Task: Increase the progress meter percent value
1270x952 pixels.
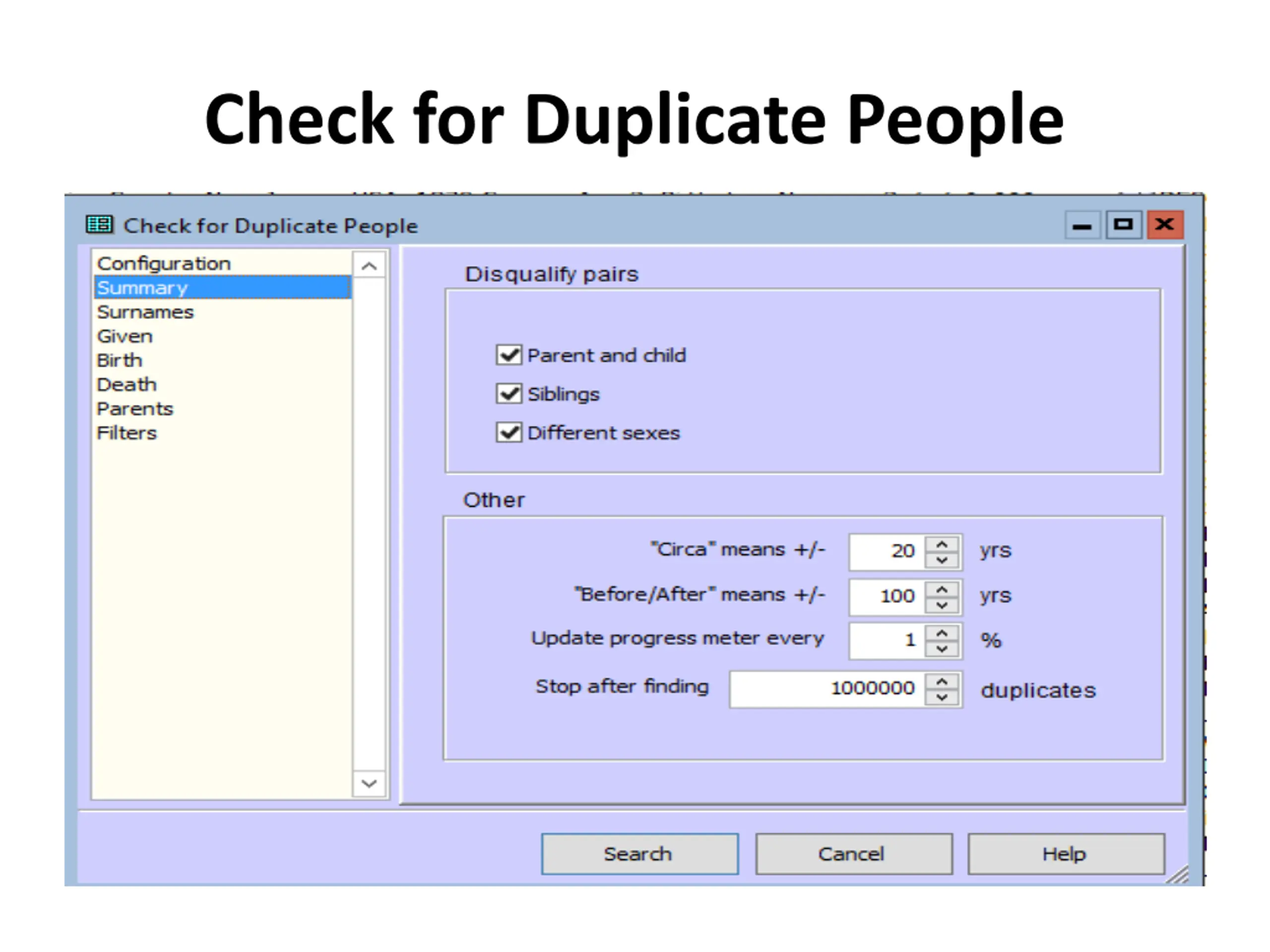Action: point(942,633)
